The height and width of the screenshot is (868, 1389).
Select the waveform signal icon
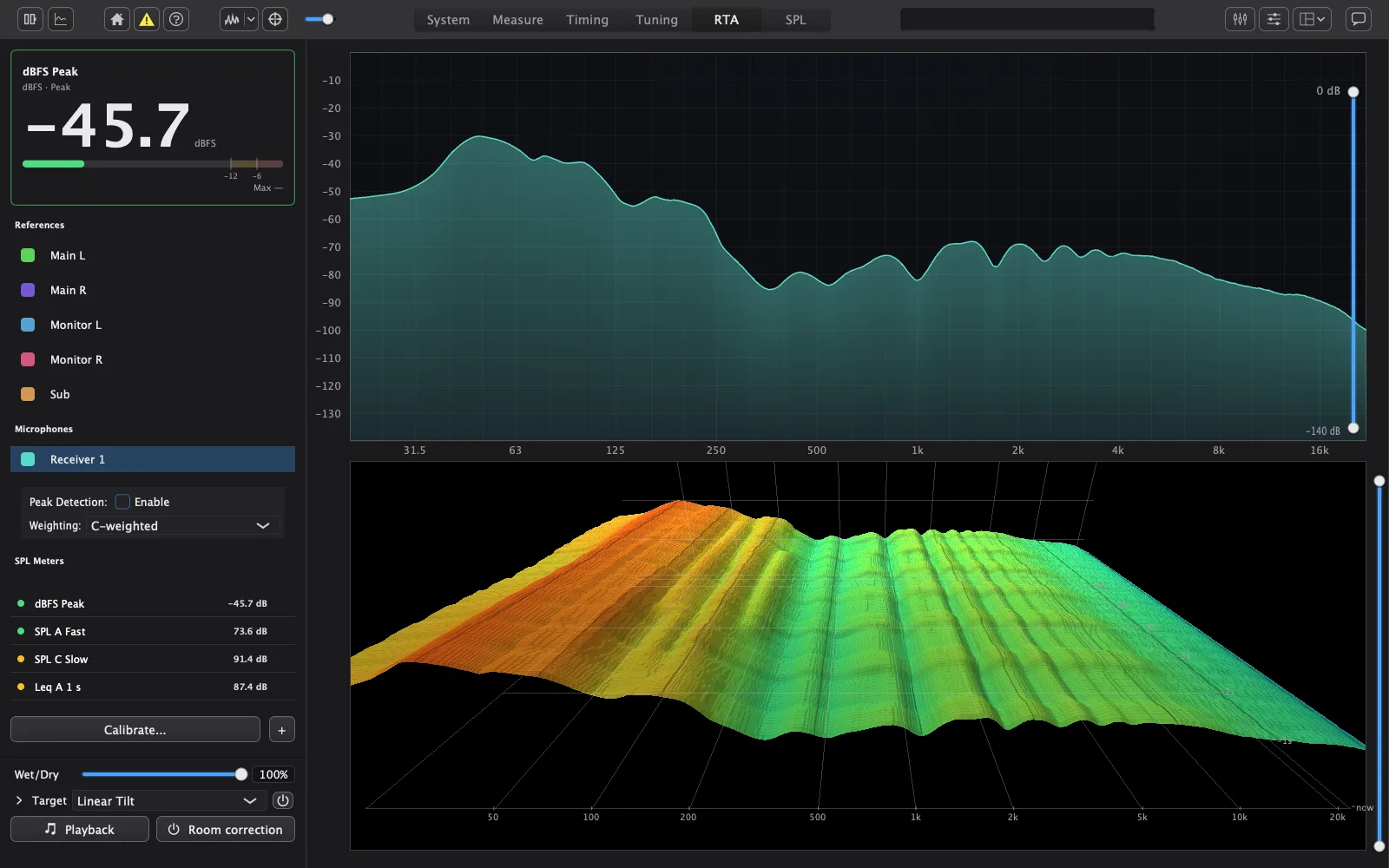[232, 19]
